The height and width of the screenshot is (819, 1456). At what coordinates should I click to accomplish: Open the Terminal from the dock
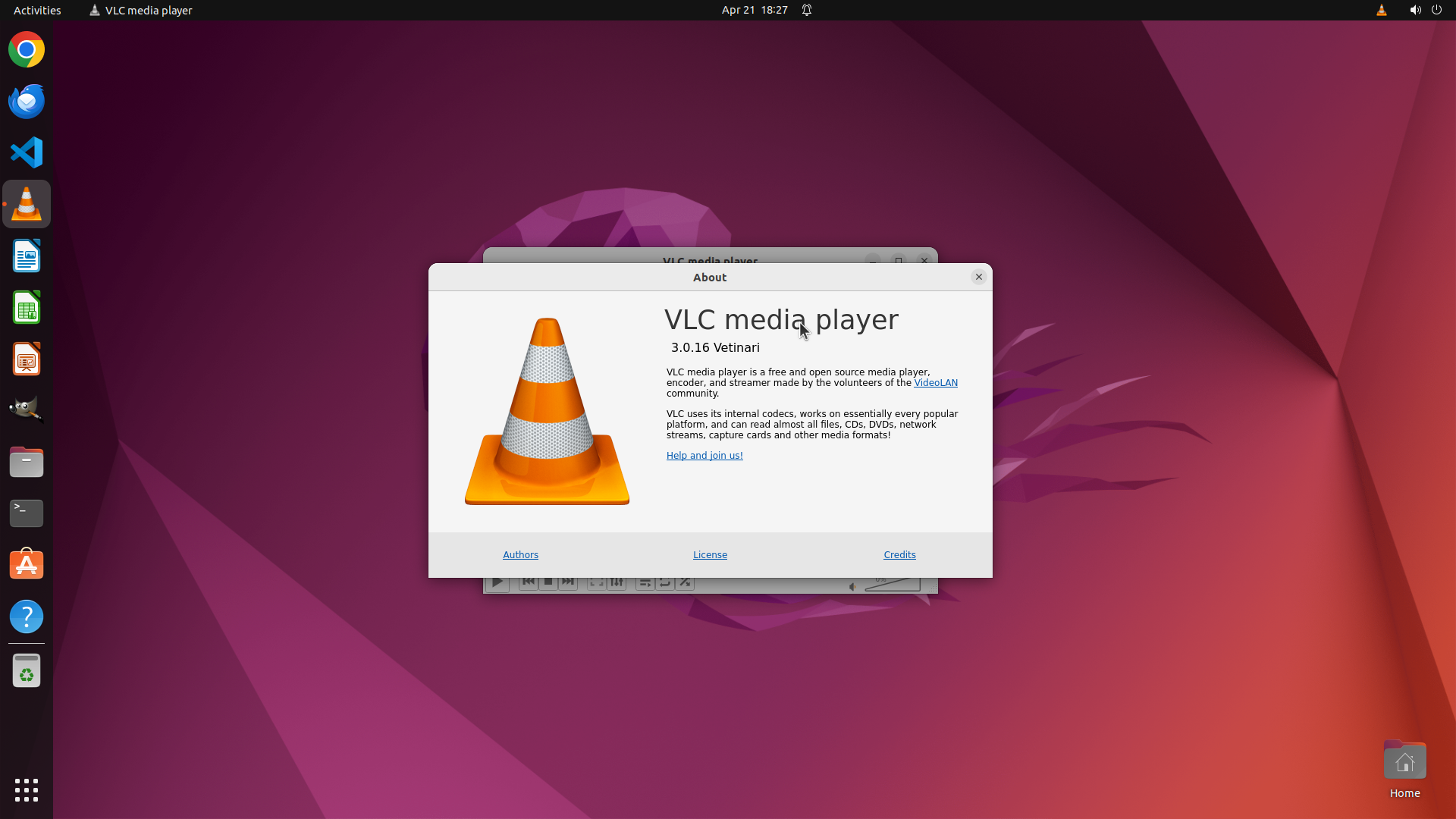point(27,513)
